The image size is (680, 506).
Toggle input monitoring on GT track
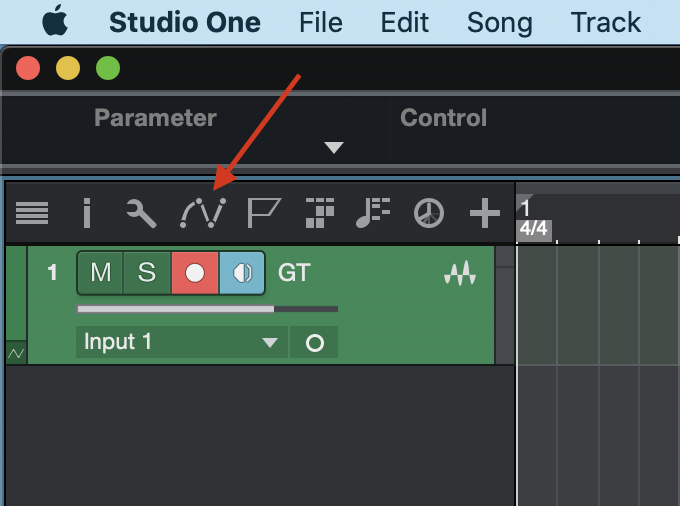(242, 273)
